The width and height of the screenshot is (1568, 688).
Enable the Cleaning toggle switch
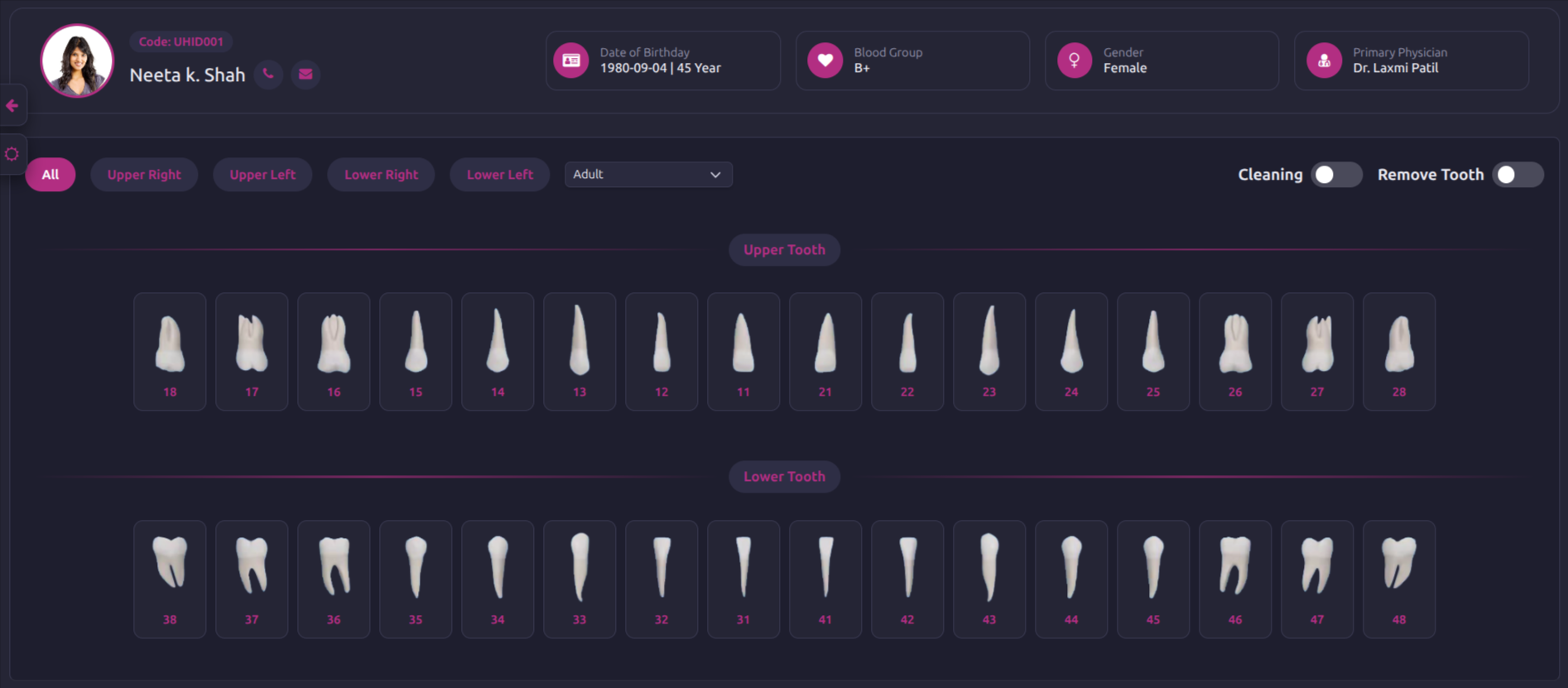point(1335,175)
